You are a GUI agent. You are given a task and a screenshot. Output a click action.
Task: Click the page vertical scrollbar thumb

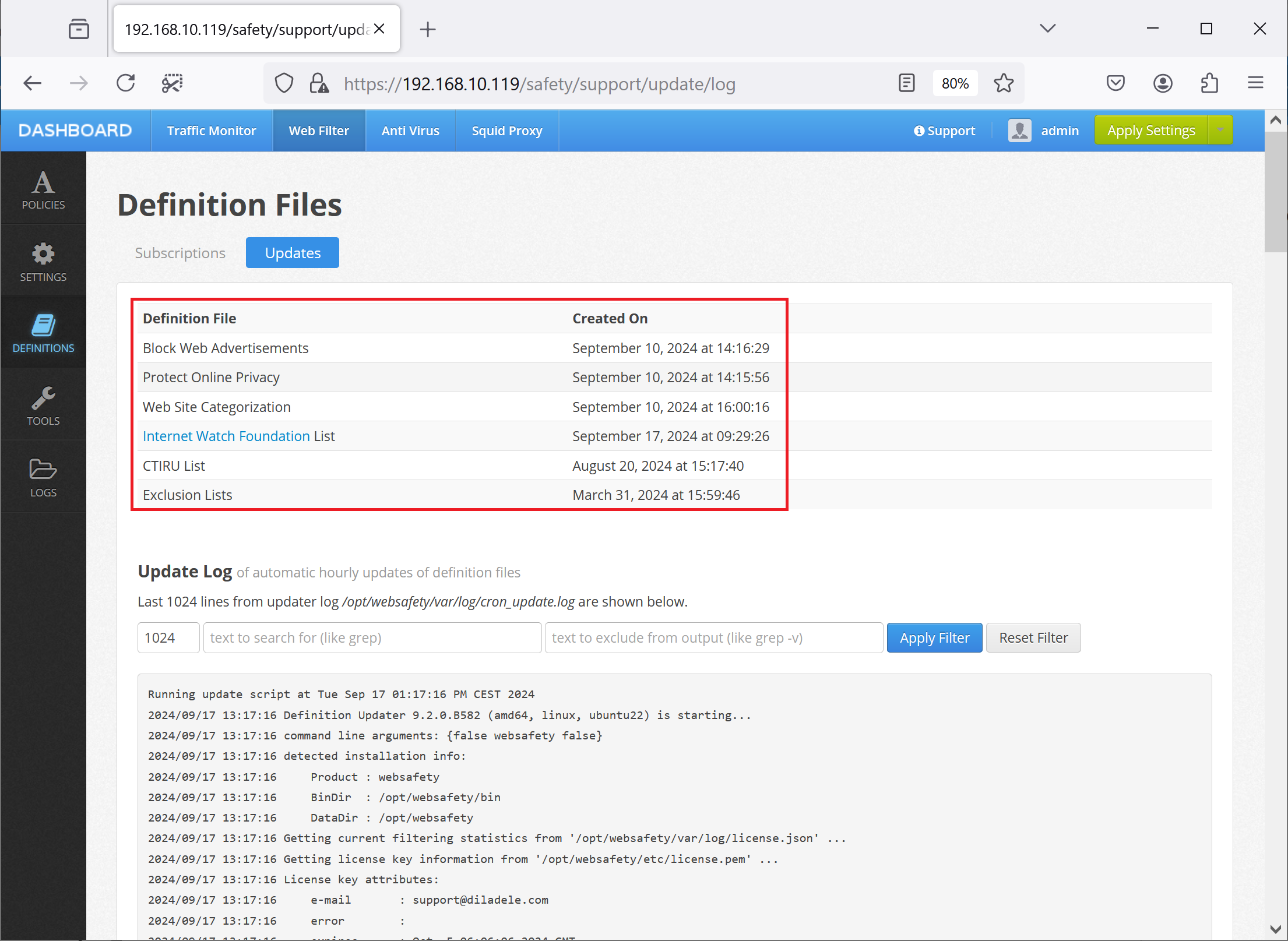coord(1275,191)
